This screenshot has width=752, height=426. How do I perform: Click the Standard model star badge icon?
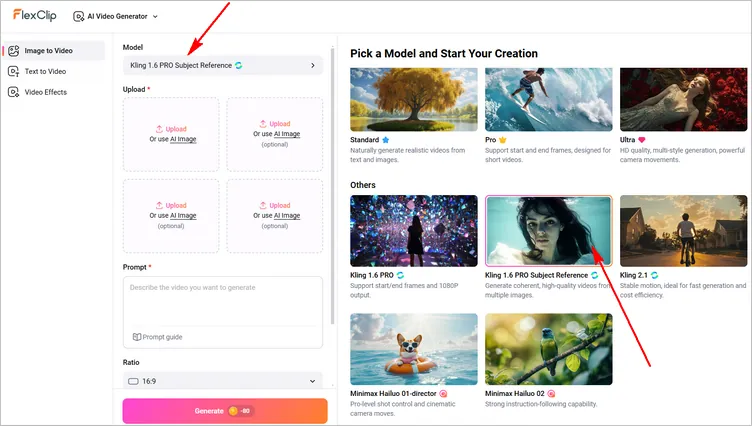(386, 140)
